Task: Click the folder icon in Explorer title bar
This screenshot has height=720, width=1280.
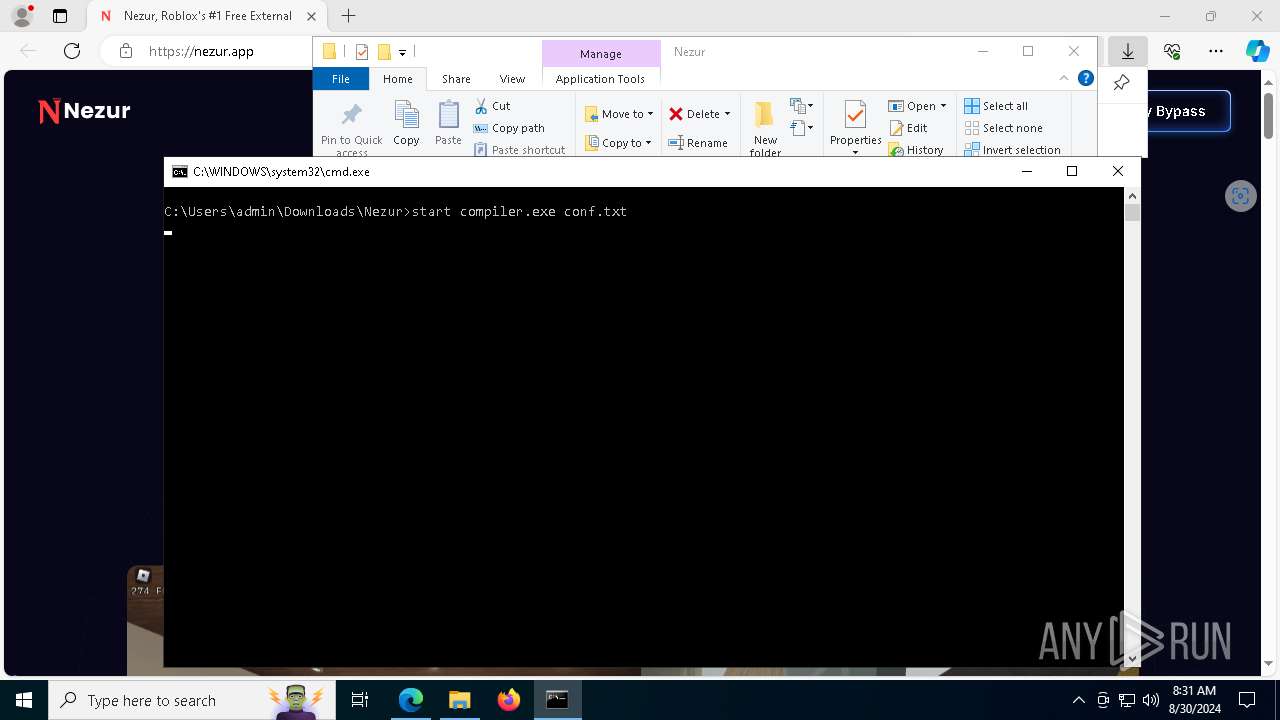Action: point(329,52)
